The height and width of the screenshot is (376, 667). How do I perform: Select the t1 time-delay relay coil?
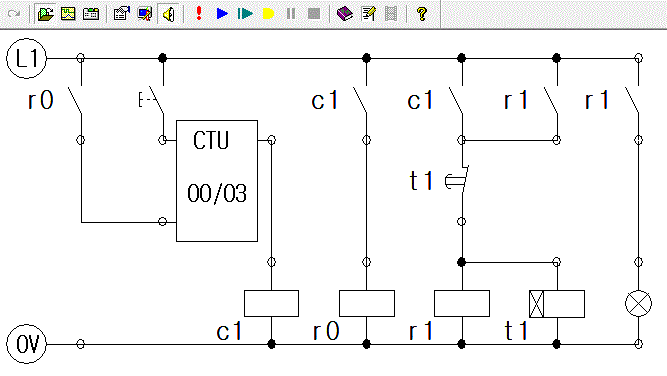coord(557,304)
